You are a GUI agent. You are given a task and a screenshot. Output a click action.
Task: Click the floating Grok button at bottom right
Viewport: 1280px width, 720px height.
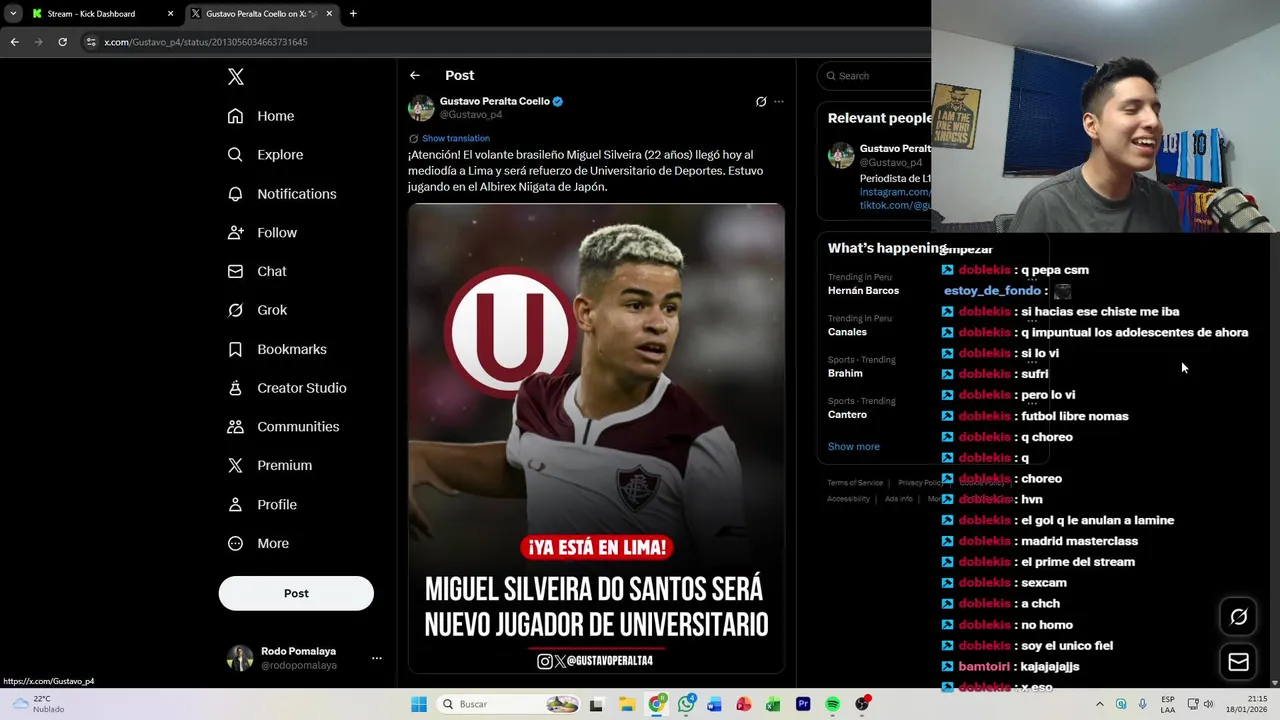pyautogui.click(x=1238, y=617)
